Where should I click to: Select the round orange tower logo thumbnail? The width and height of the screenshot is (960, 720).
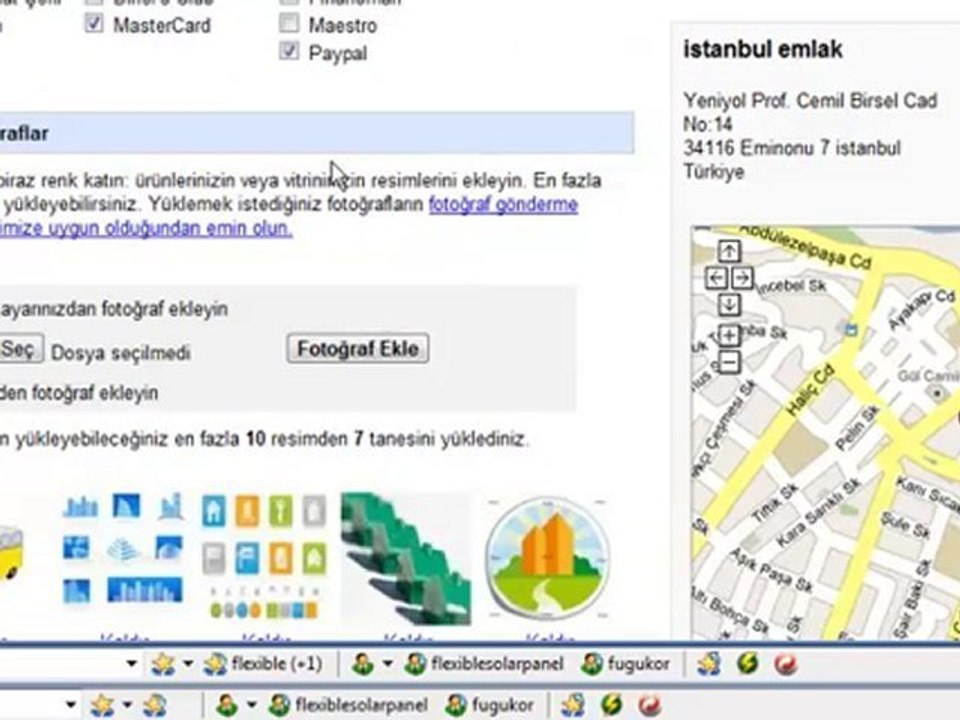coord(547,558)
